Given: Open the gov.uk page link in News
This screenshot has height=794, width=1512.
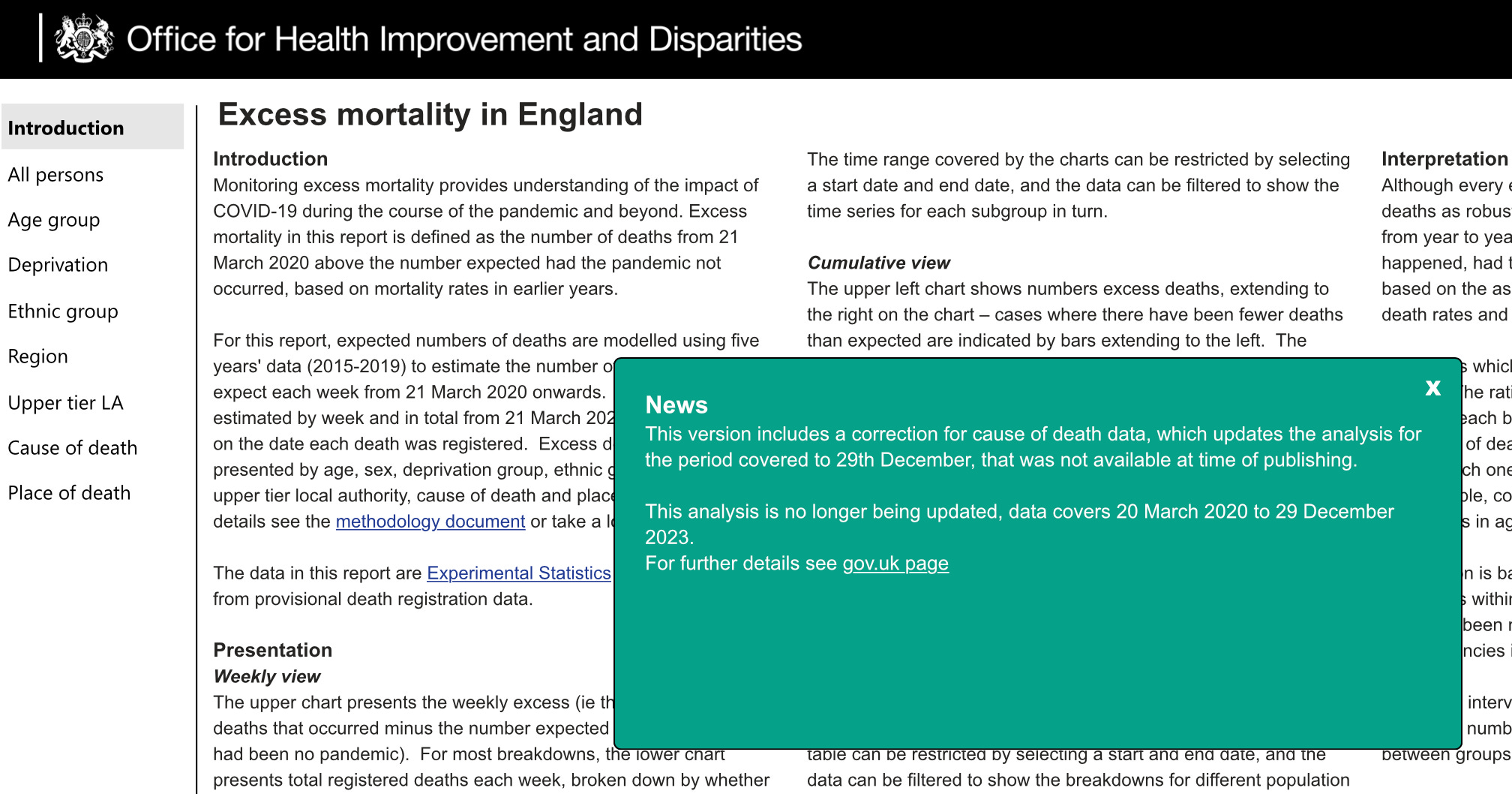Looking at the screenshot, I should tap(895, 564).
